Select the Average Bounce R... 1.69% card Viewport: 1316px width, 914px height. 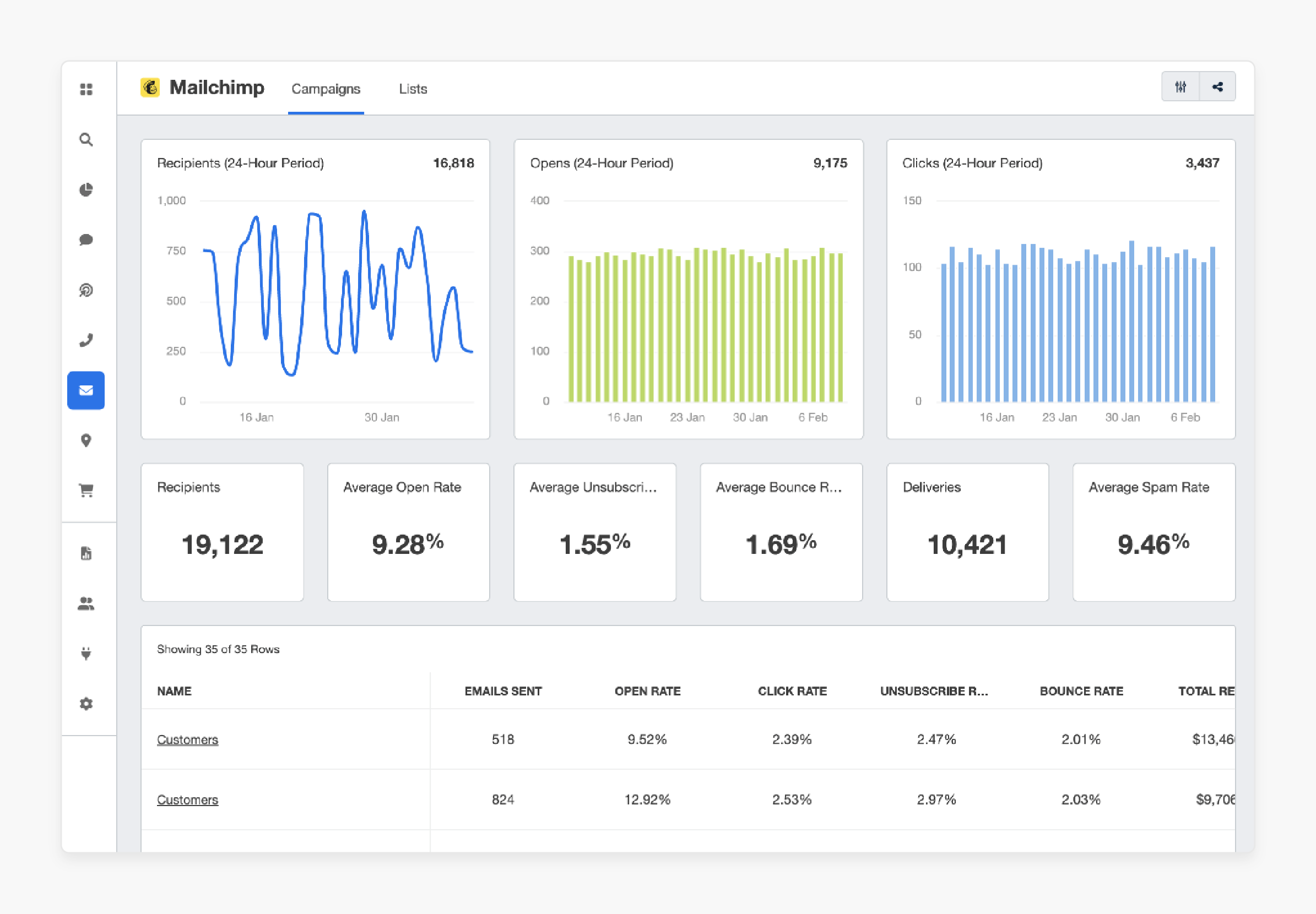(782, 532)
